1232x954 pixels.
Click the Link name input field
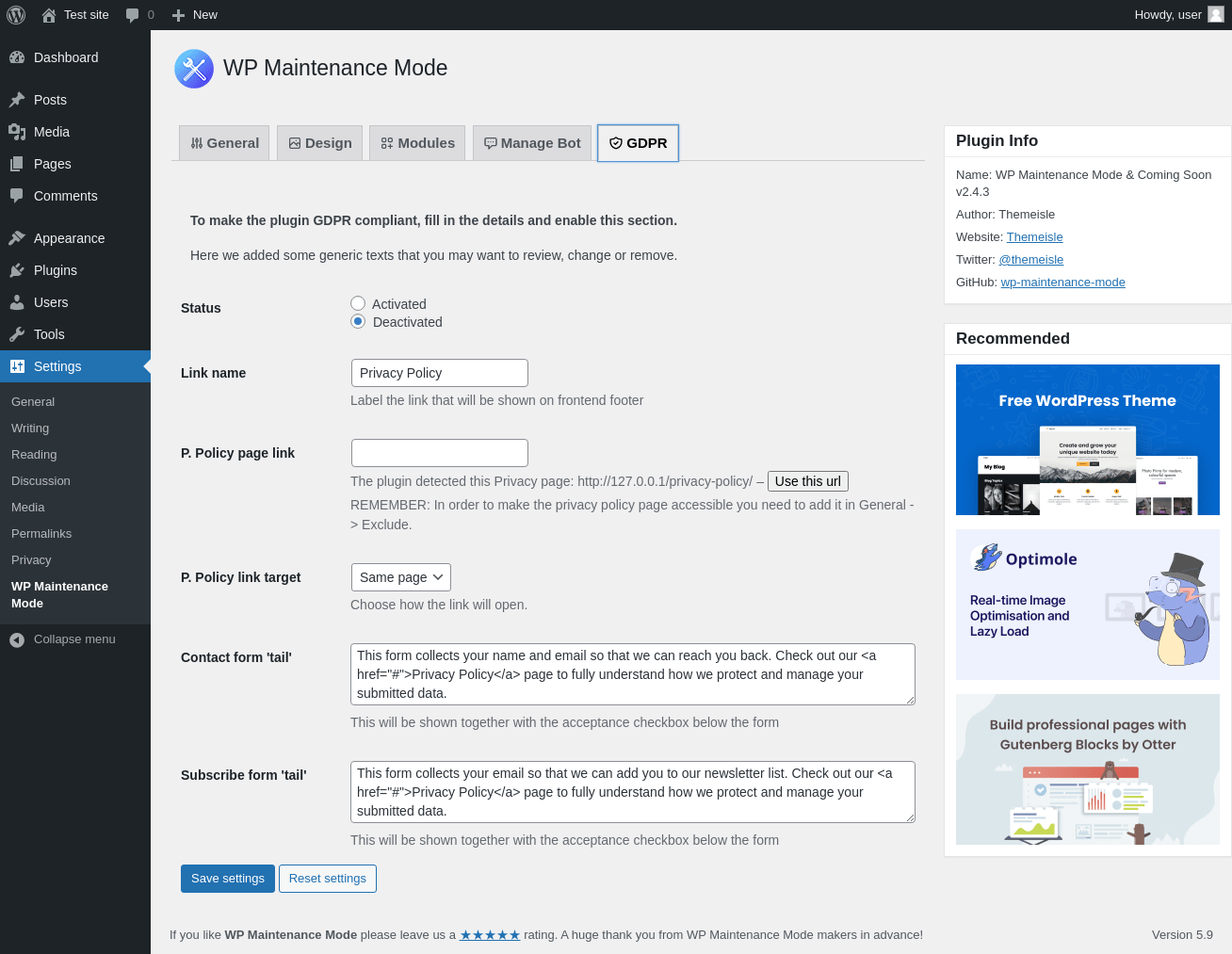[440, 373]
